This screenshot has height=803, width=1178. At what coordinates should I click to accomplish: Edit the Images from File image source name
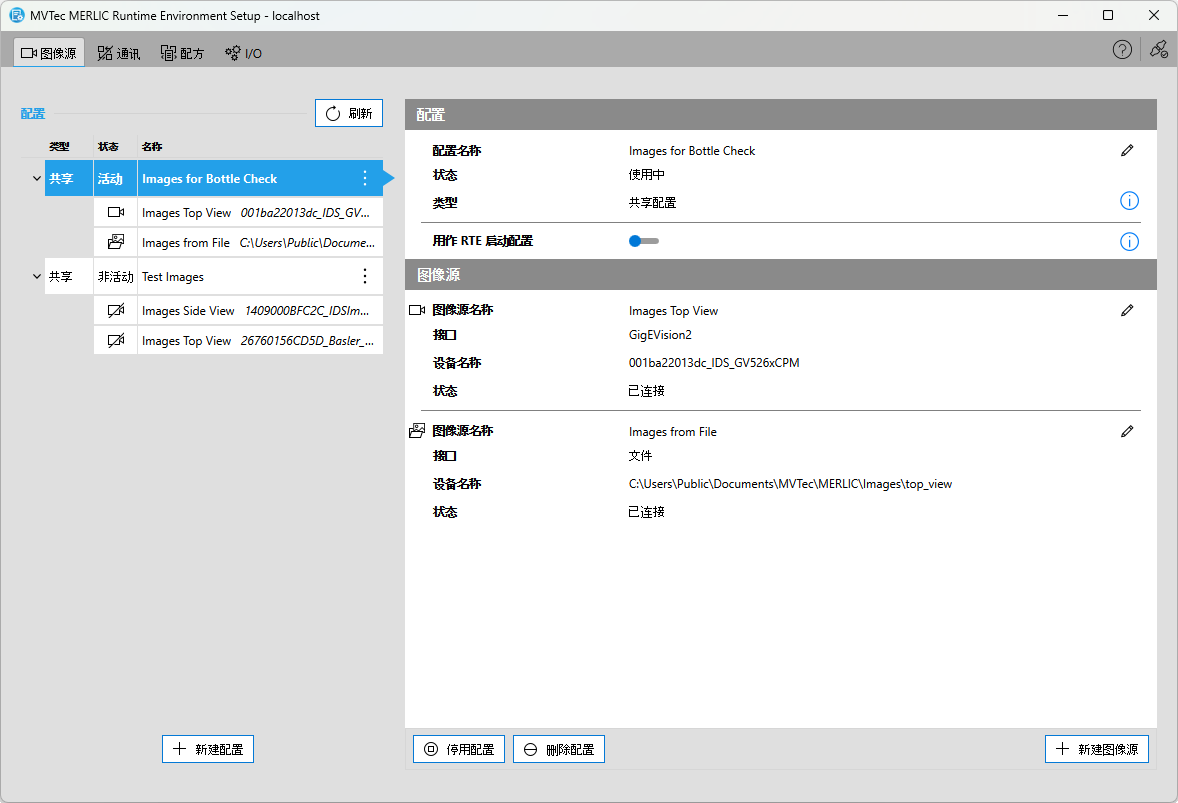[x=1127, y=432]
